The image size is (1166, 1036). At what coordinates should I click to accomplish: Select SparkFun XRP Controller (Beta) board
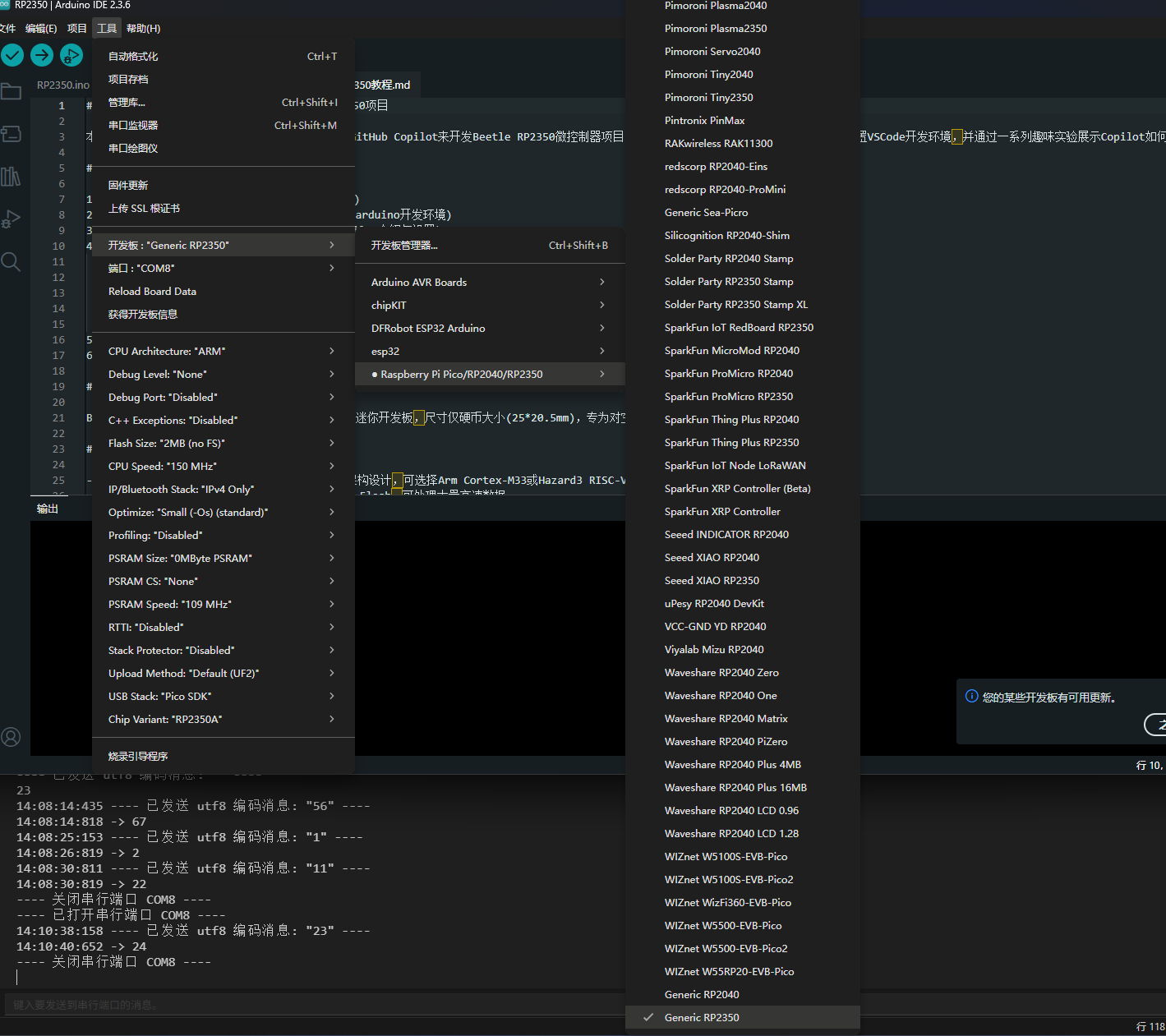(x=743, y=488)
